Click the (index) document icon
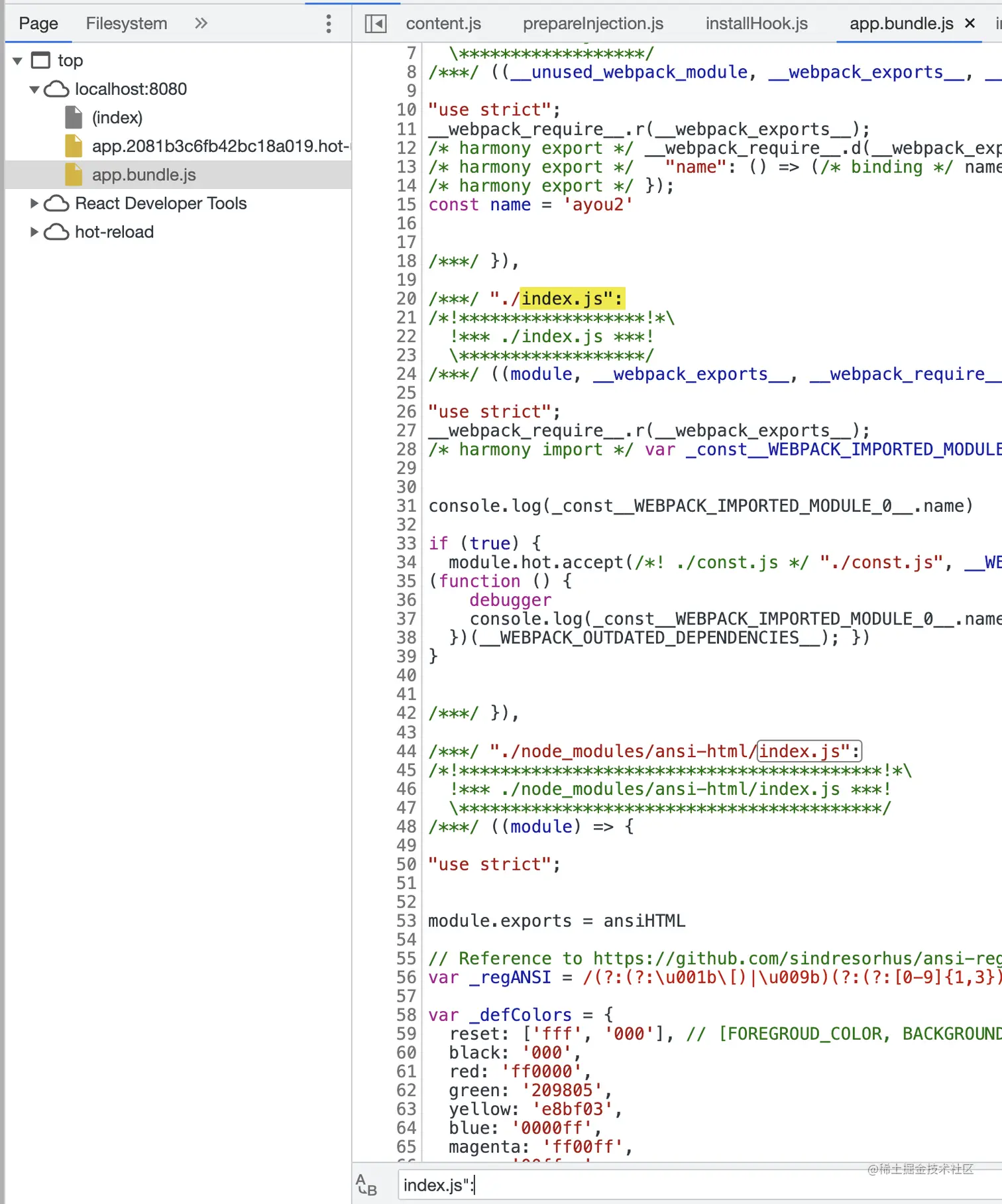The image size is (1002, 1204). [x=74, y=117]
